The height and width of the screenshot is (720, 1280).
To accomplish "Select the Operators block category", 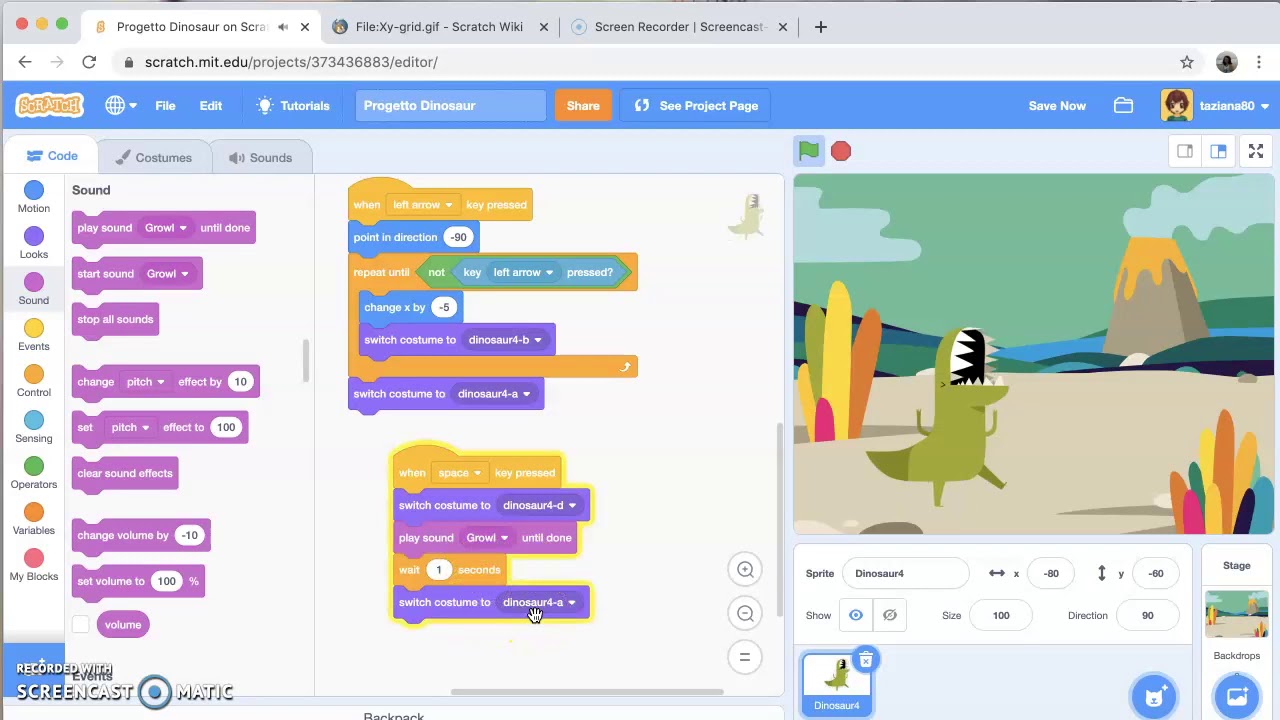I will pyautogui.click(x=34, y=473).
